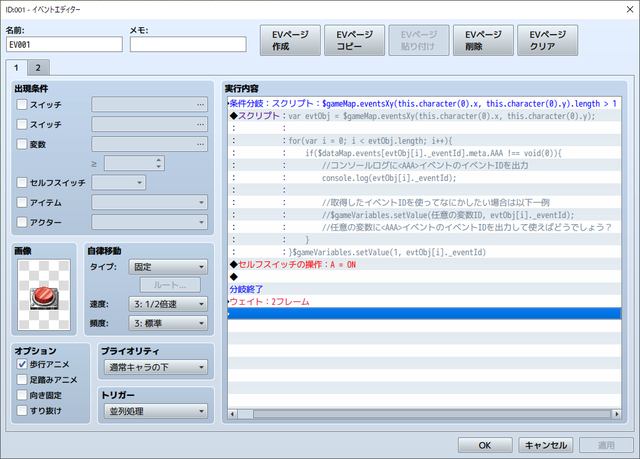Toggle the 向き固定 option
The width and height of the screenshot is (640, 459).
point(22,395)
